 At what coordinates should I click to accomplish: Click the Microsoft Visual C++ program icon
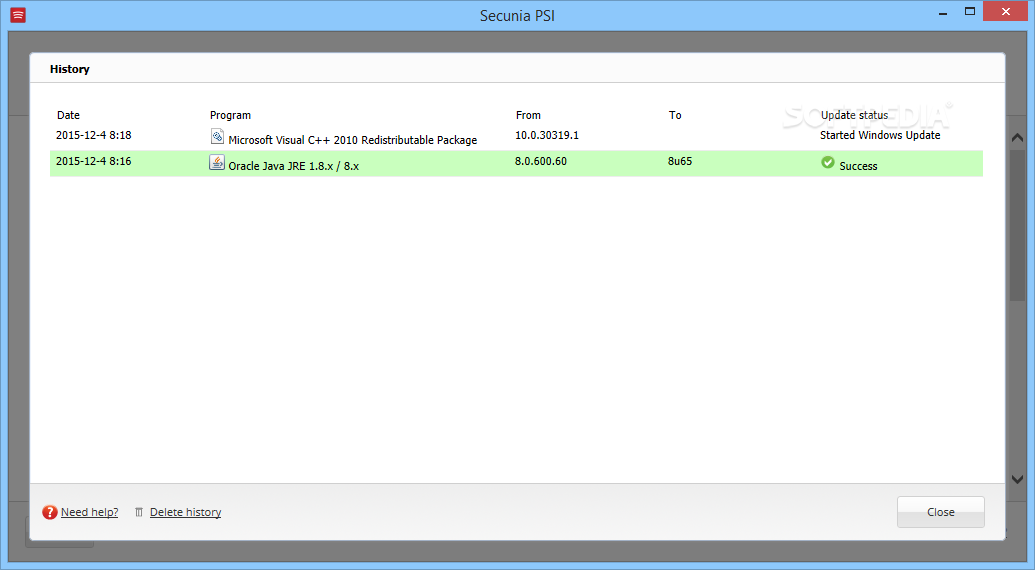[x=217, y=137]
